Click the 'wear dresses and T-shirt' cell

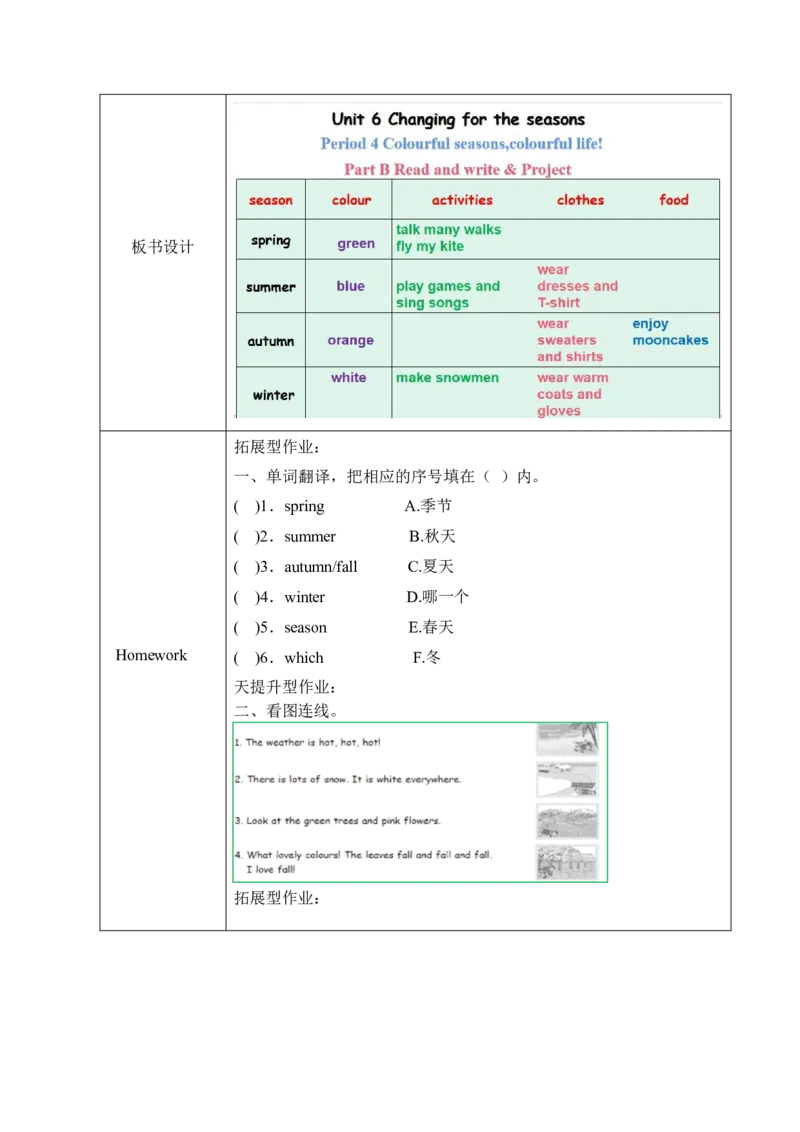[577, 286]
